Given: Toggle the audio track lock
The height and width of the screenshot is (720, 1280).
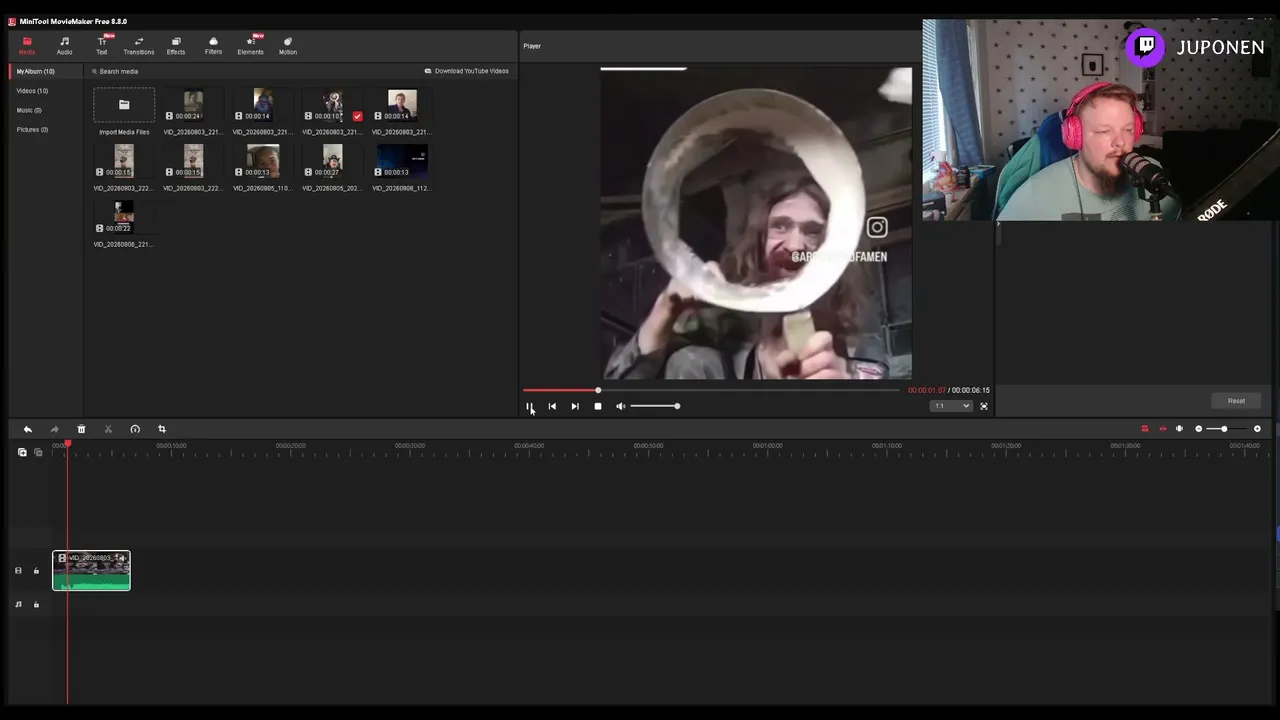Looking at the screenshot, I should [36, 604].
